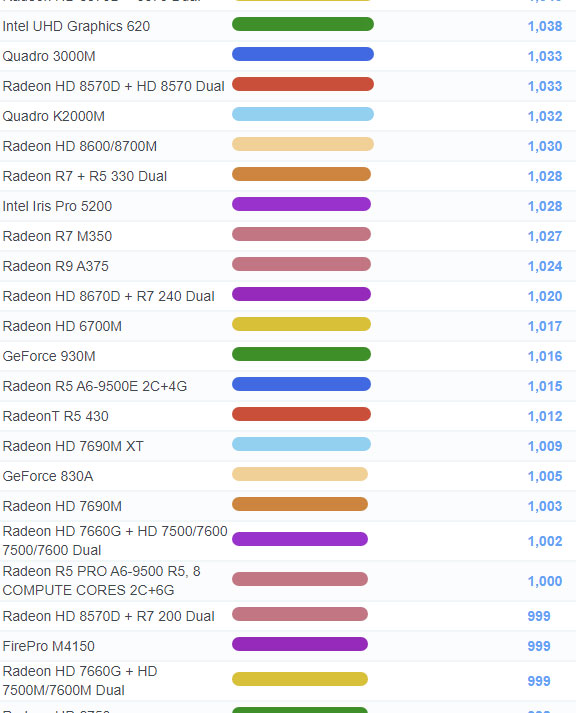Click score 1,009 for Radeon HD 7690M XT

coord(545,447)
